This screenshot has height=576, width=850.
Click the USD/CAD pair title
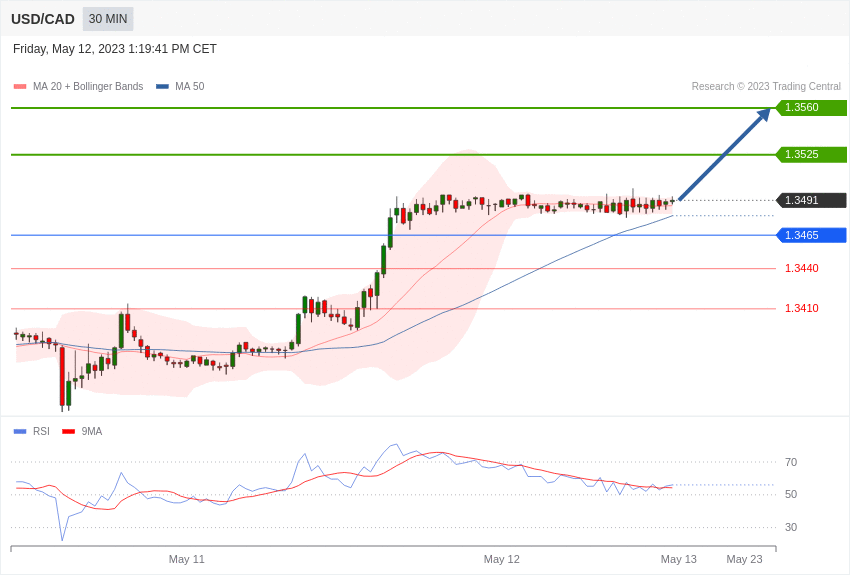coord(43,19)
